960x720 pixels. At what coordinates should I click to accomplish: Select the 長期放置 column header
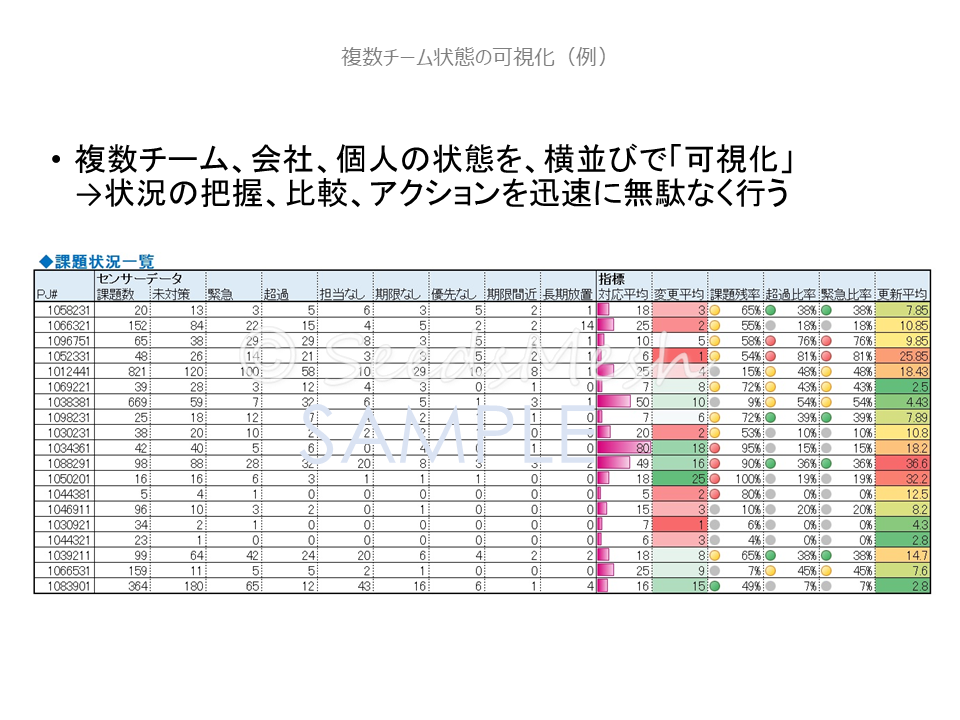[x=567, y=295]
